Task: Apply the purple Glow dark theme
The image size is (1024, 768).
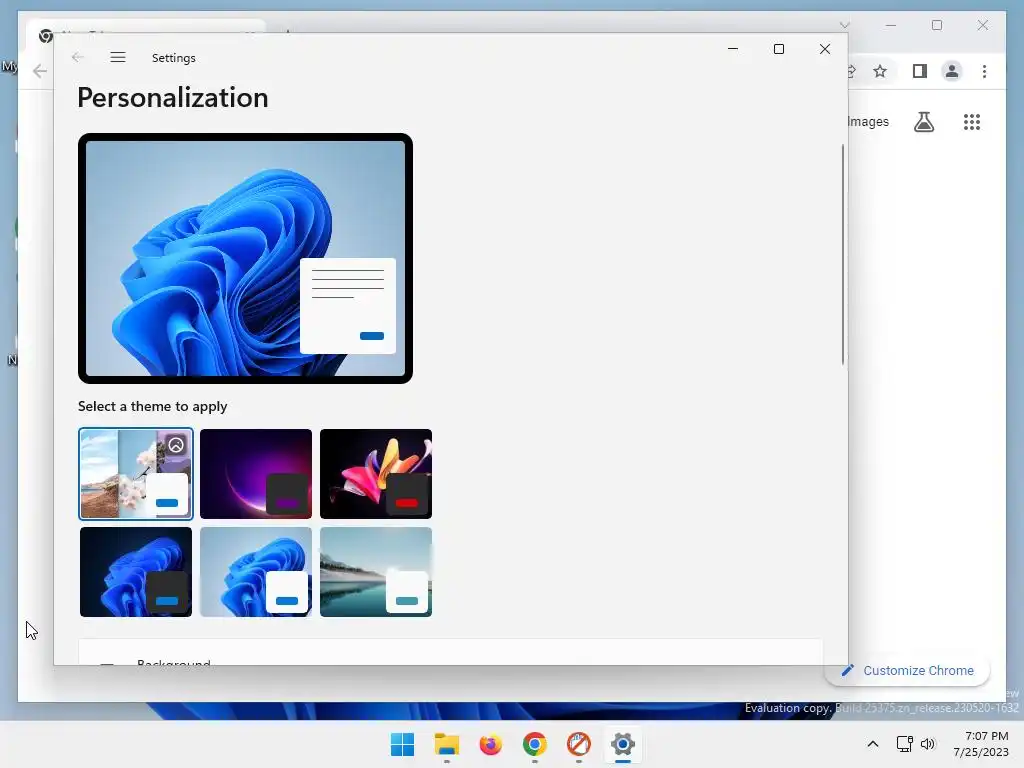Action: tap(256, 474)
